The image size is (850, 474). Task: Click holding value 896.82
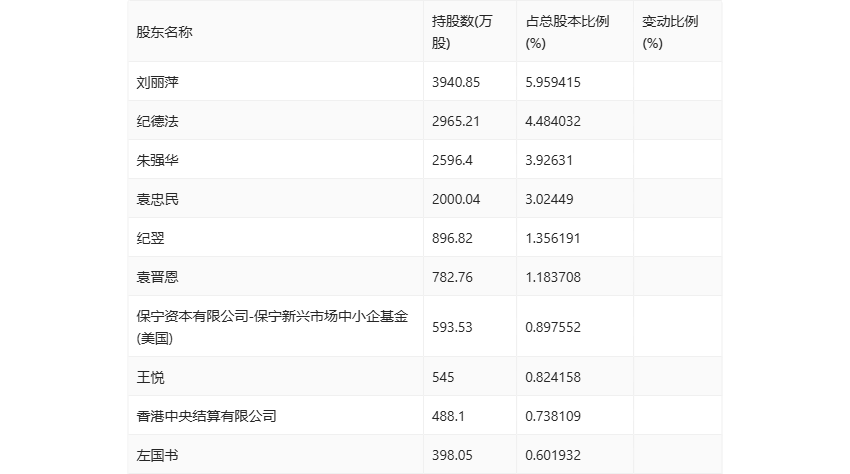(x=452, y=238)
